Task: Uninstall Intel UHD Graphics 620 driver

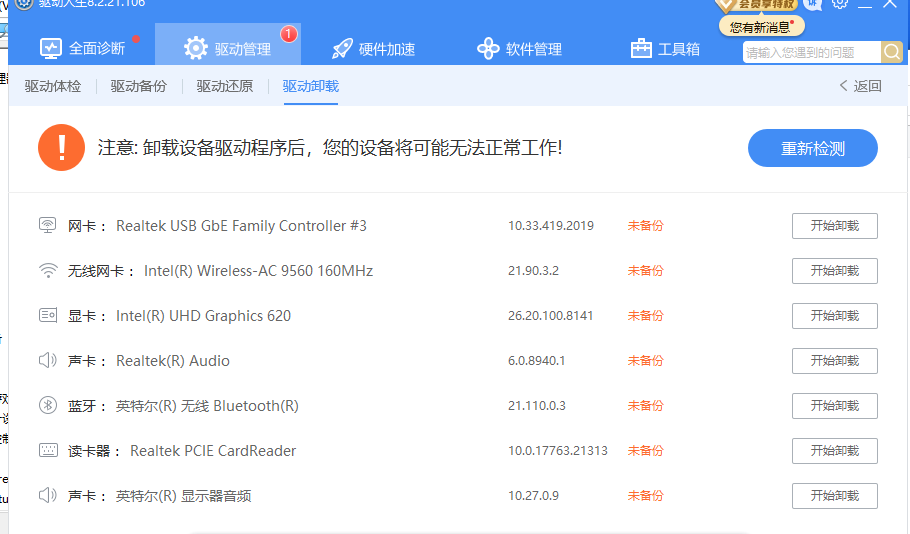Action: [x=835, y=316]
